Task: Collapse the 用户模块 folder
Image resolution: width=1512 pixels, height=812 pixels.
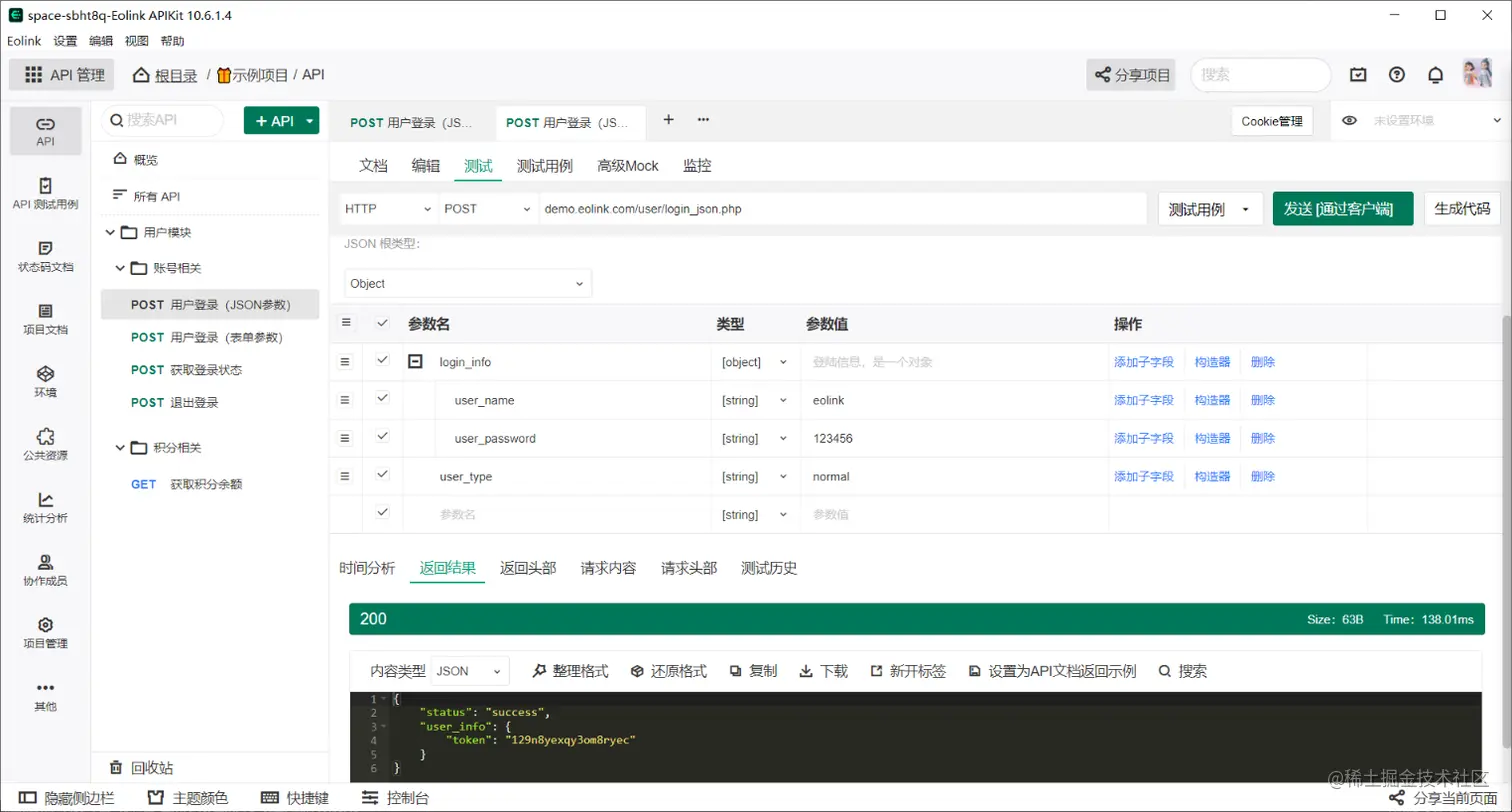Action: pyautogui.click(x=109, y=232)
